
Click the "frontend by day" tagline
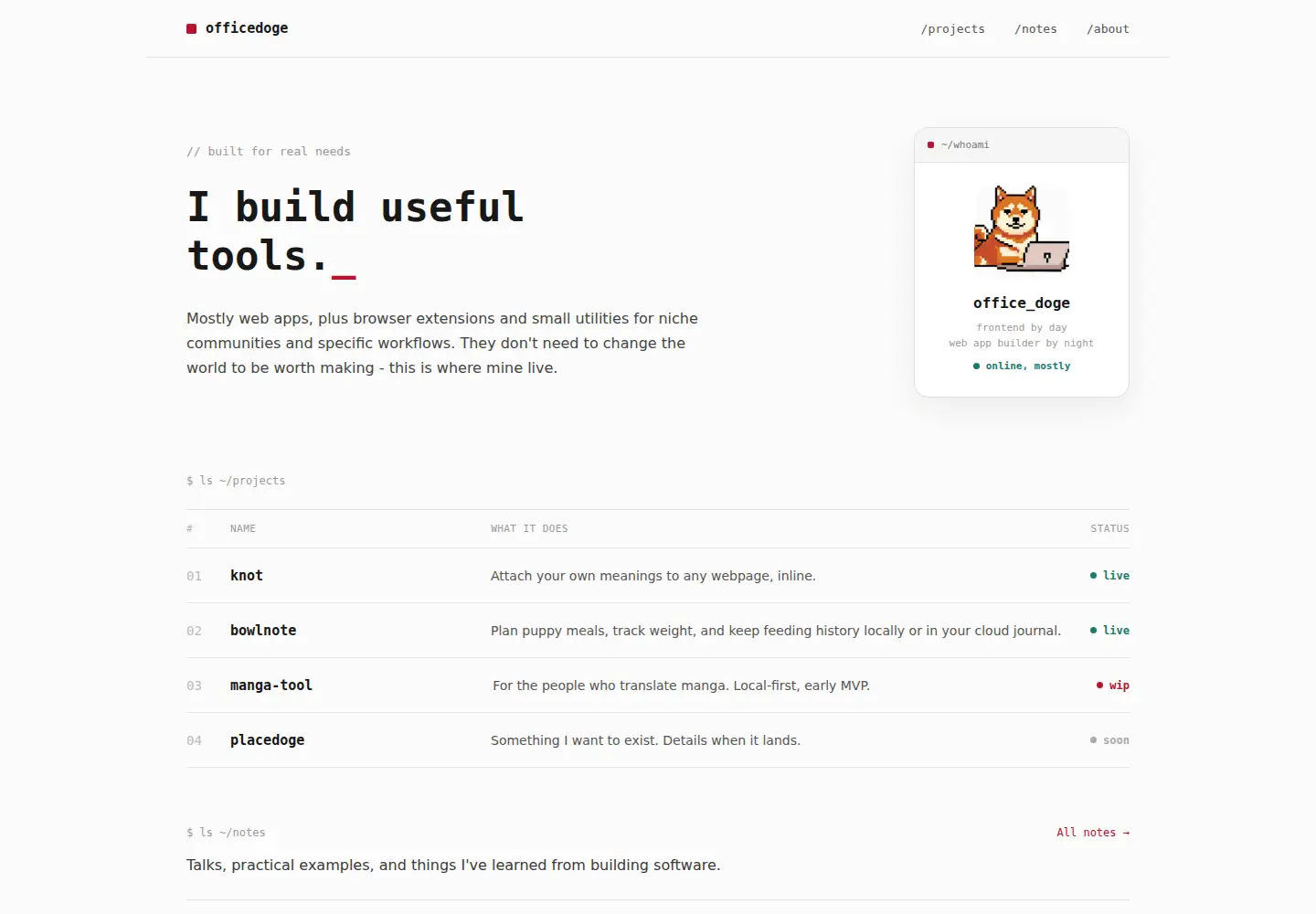(x=1022, y=327)
